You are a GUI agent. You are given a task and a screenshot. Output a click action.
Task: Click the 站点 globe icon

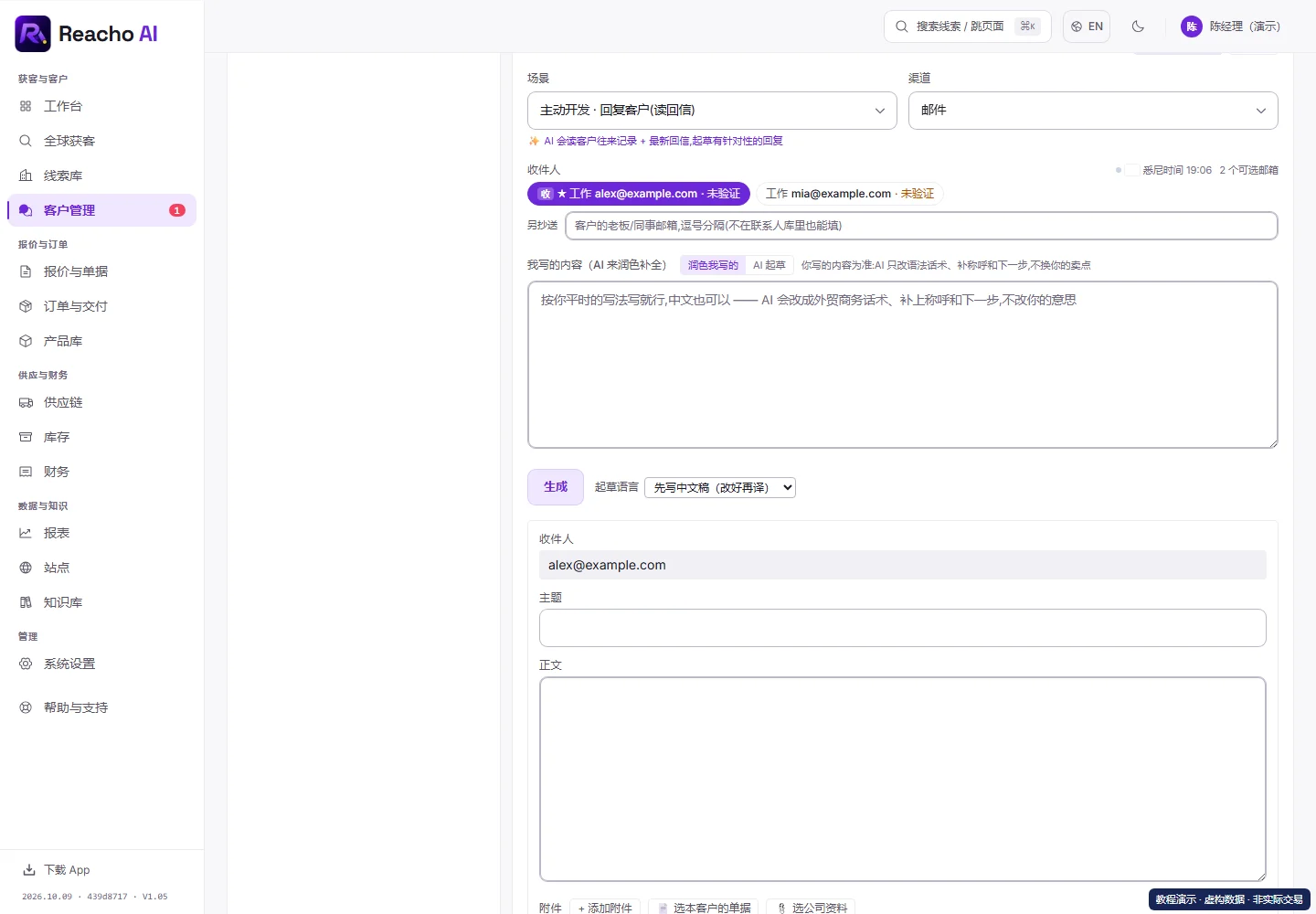26,568
